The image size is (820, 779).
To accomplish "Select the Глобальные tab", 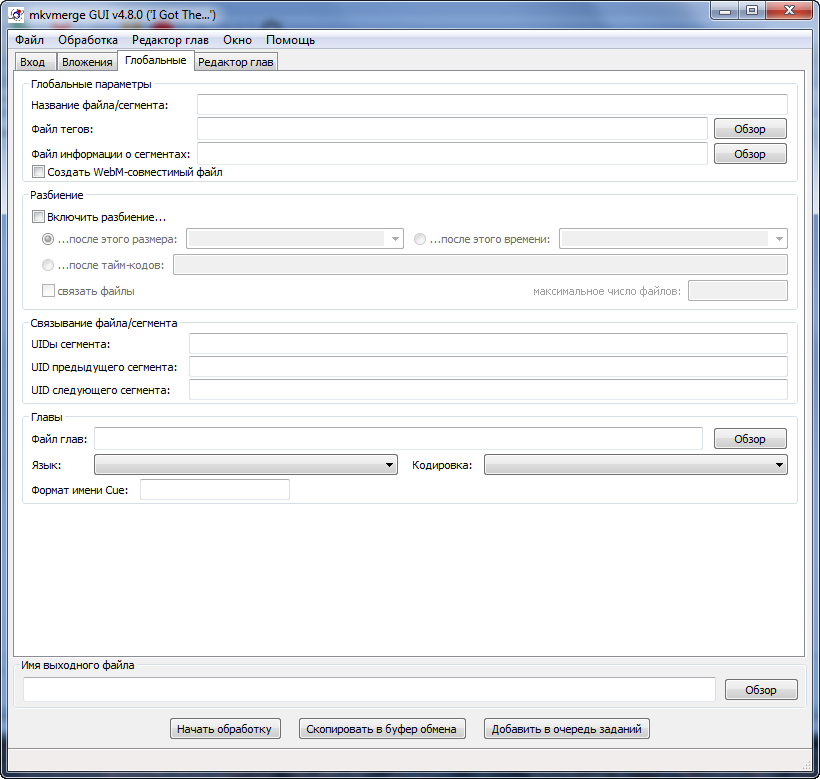I will pos(156,61).
